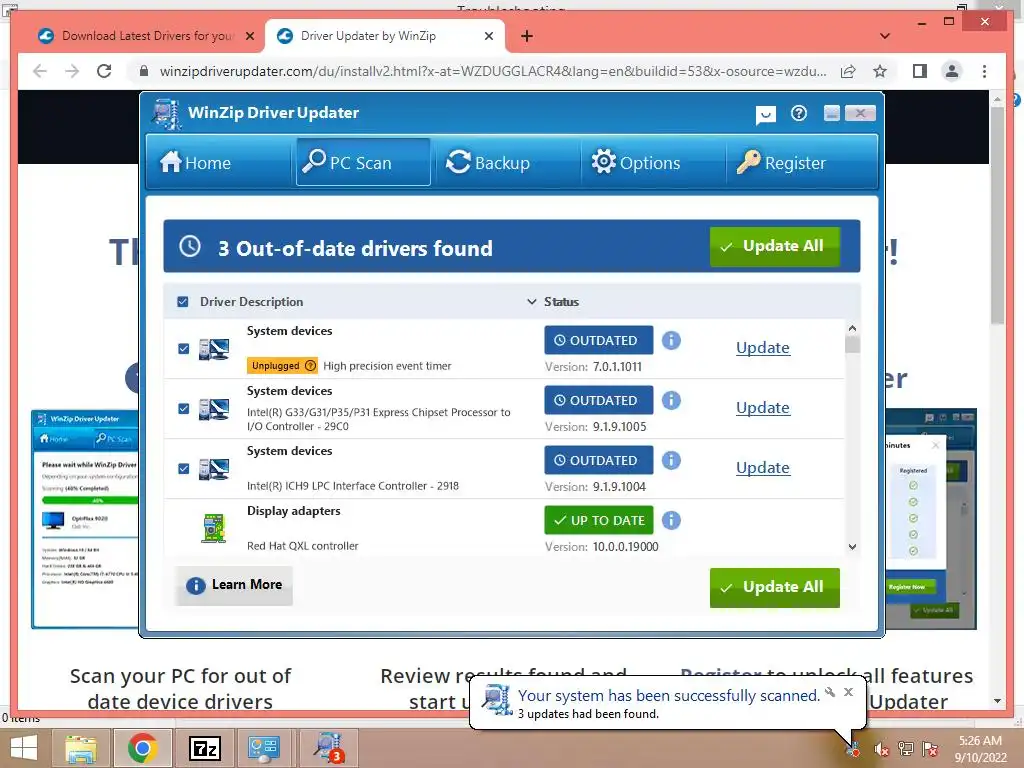Click the share page icon
Viewport: 1024px width, 768px height.
click(848, 71)
